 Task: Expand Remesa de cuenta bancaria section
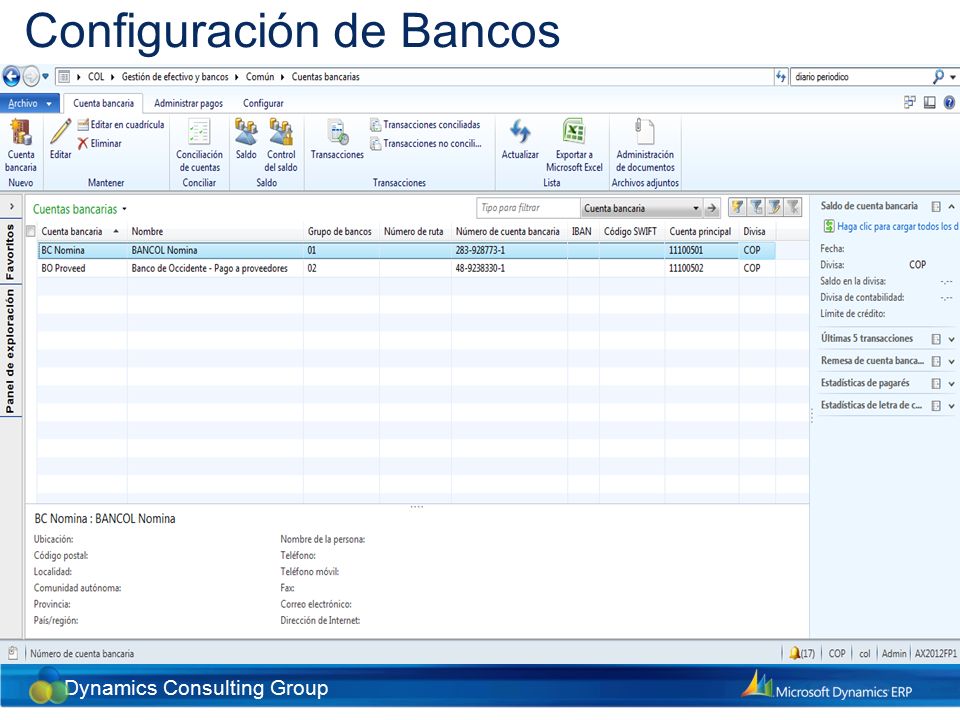pos(951,361)
